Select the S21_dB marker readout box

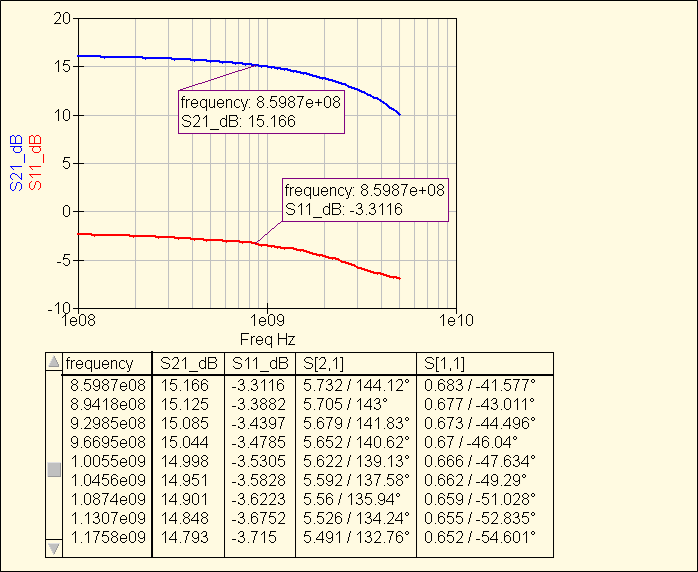point(261,112)
